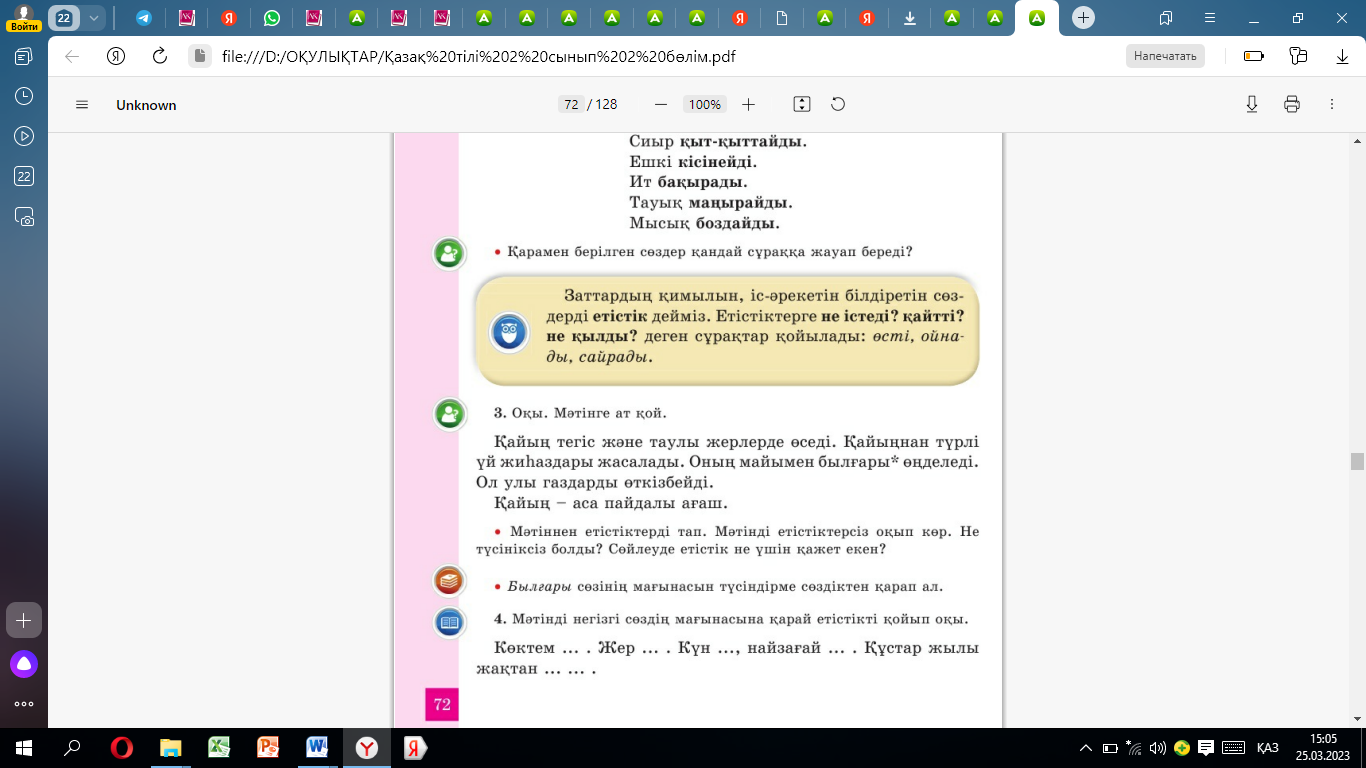Viewport: 1366px width, 768px height.
Task: Open Excel from the taskbar
Action: pyautogui.click(x=219, y=747)
